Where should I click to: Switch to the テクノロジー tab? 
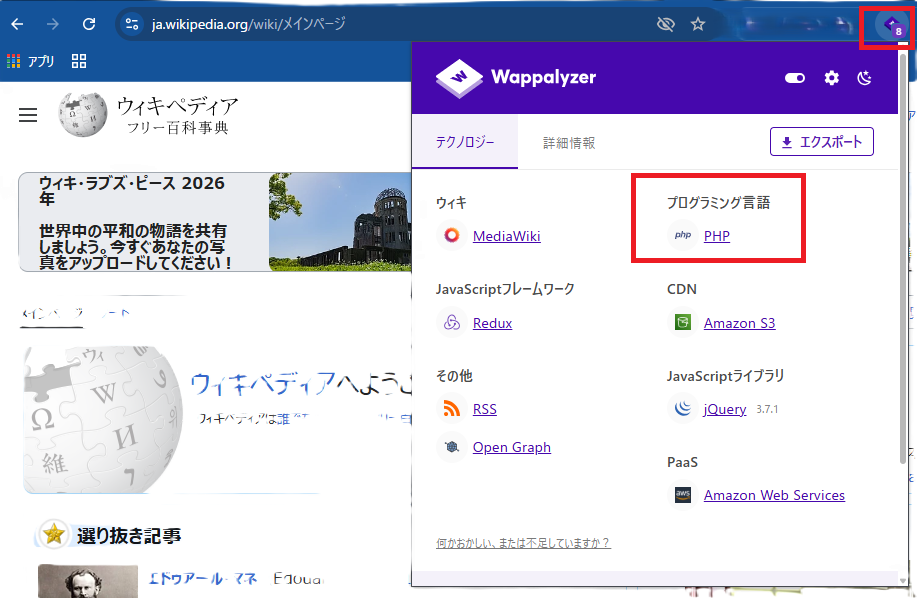click(x=465, y=142)
